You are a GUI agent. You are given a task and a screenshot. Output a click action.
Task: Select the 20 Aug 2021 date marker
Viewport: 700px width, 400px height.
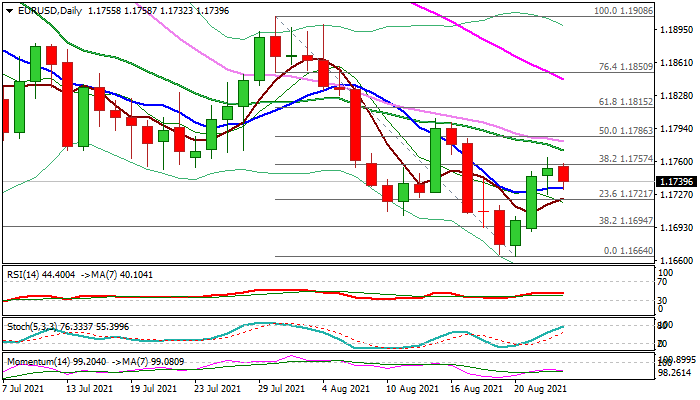tap(540, 389)
